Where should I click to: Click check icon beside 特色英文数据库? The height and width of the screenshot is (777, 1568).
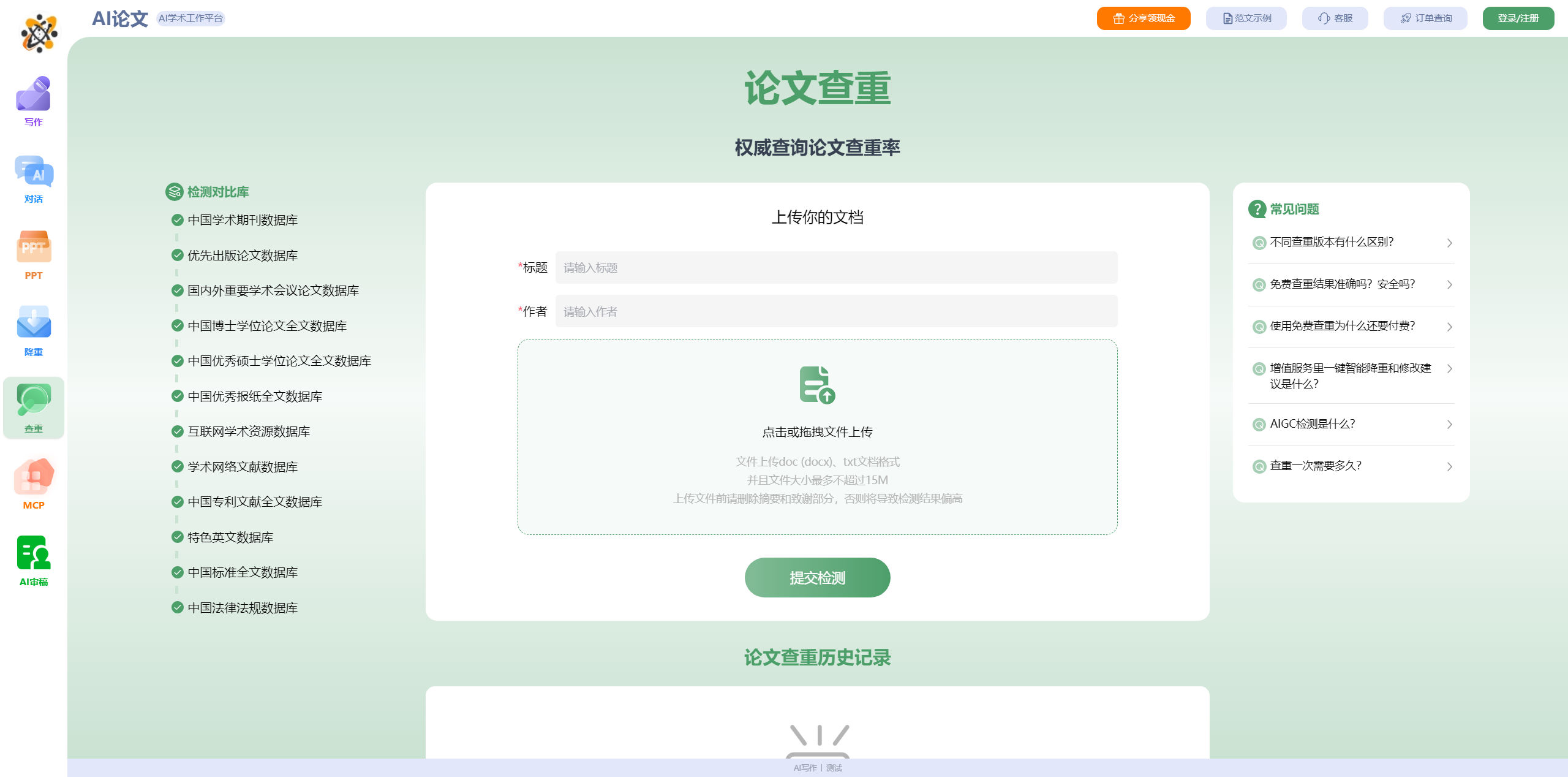[178, 537]
